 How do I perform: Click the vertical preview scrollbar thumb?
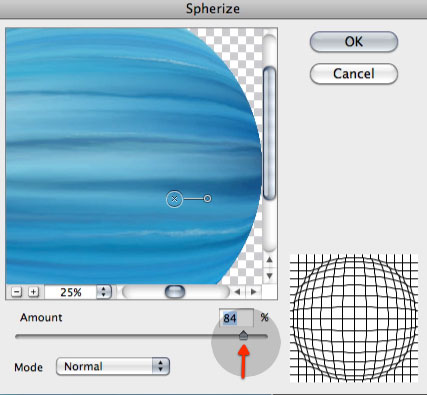click(x=269, y=133)
